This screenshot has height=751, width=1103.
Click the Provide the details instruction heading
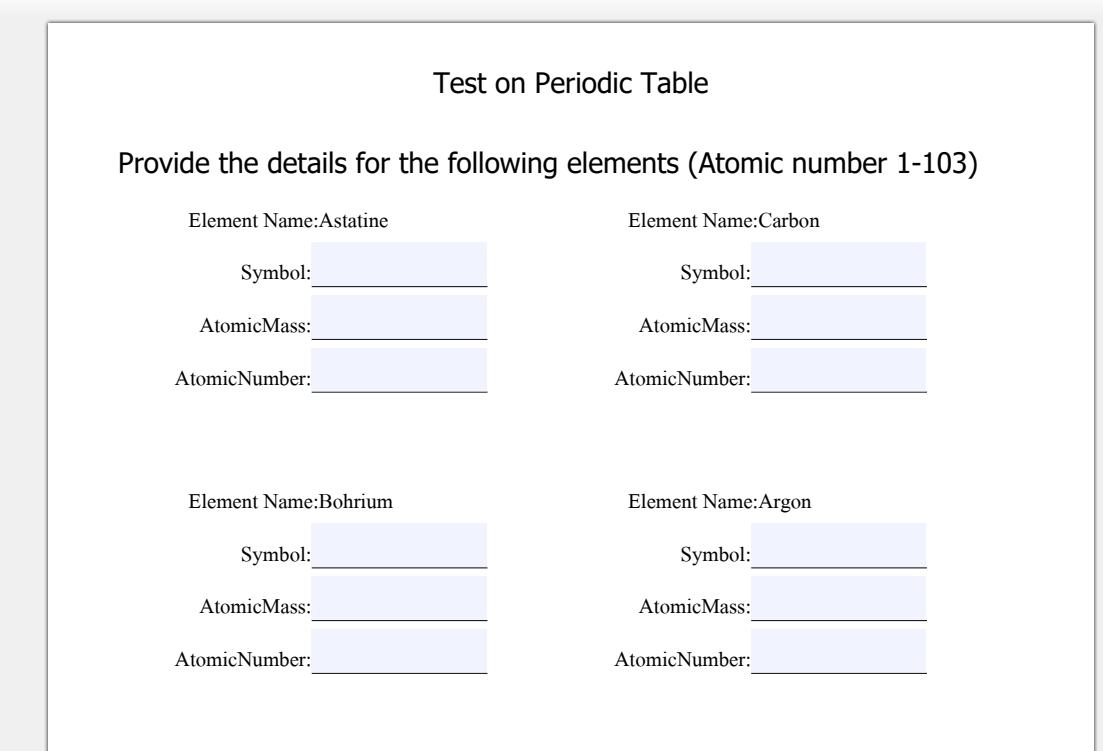coord(547,163)
